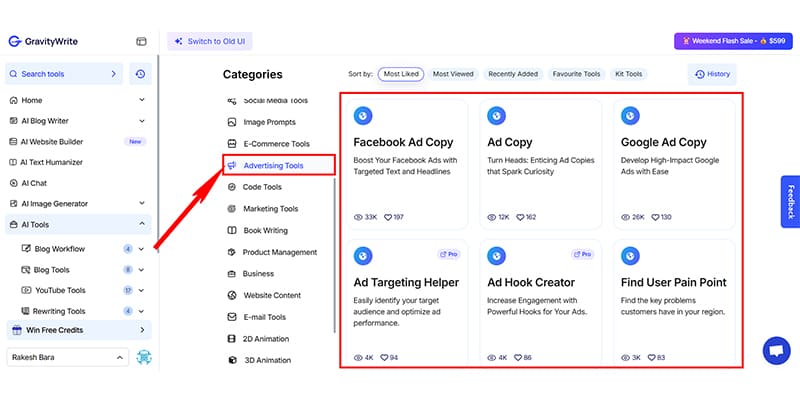Open the Weekend Flash Sale offer
The width and height of the screenshot is (800, 400).
pyautogui.click(x=733, y=41)
